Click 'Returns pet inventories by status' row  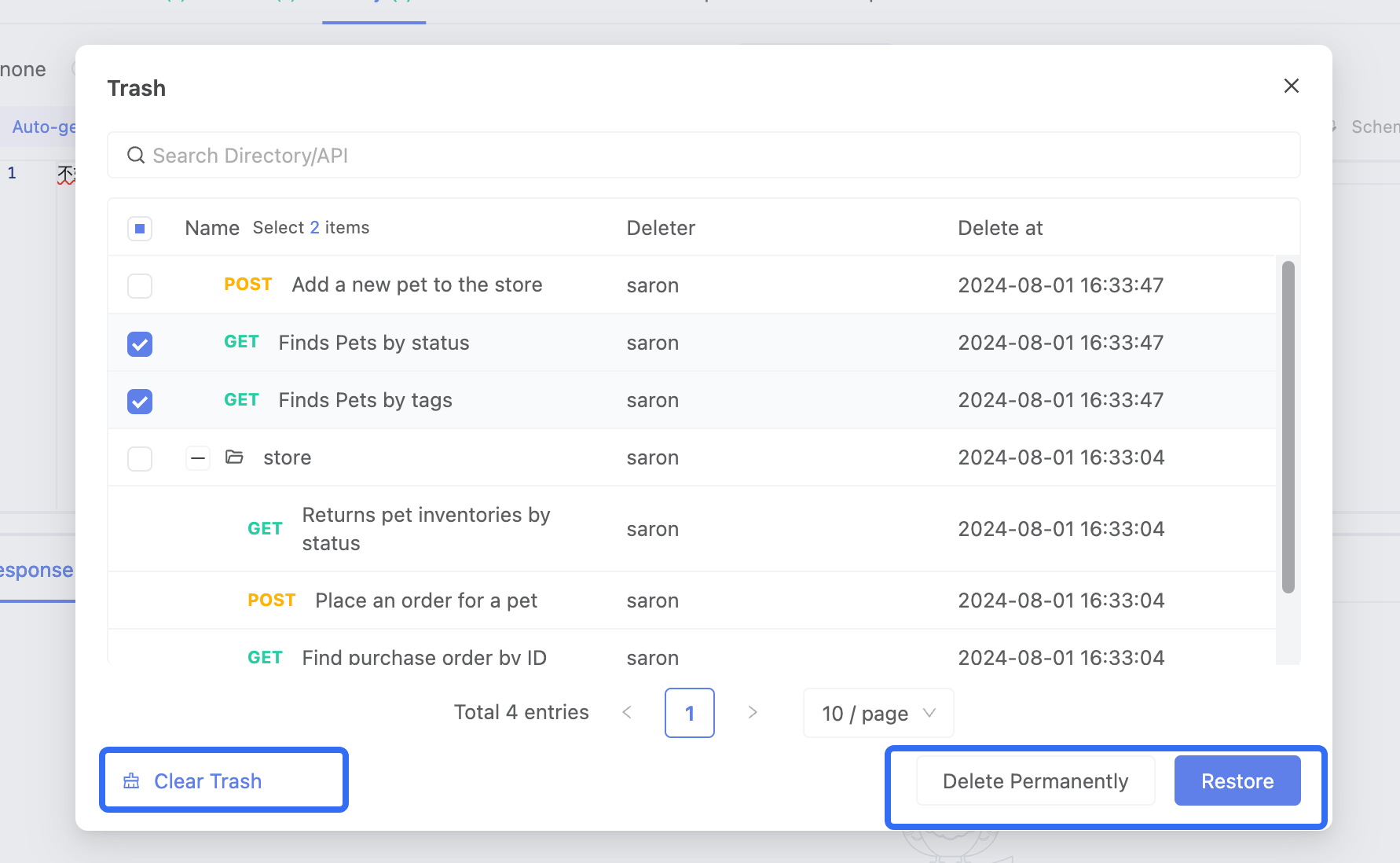click(691, 529)
